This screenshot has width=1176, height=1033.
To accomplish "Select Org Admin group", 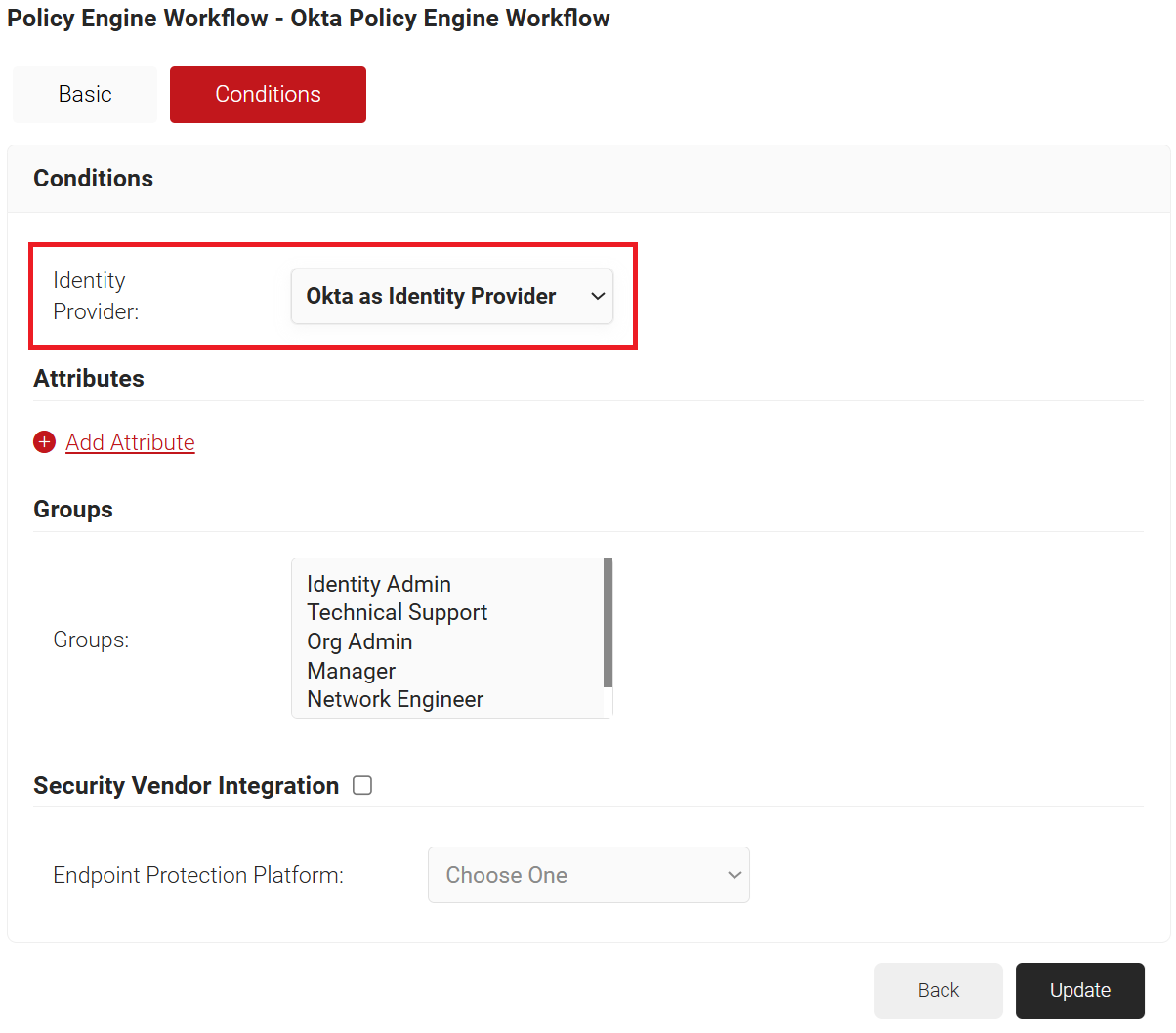I will [359, 641].
